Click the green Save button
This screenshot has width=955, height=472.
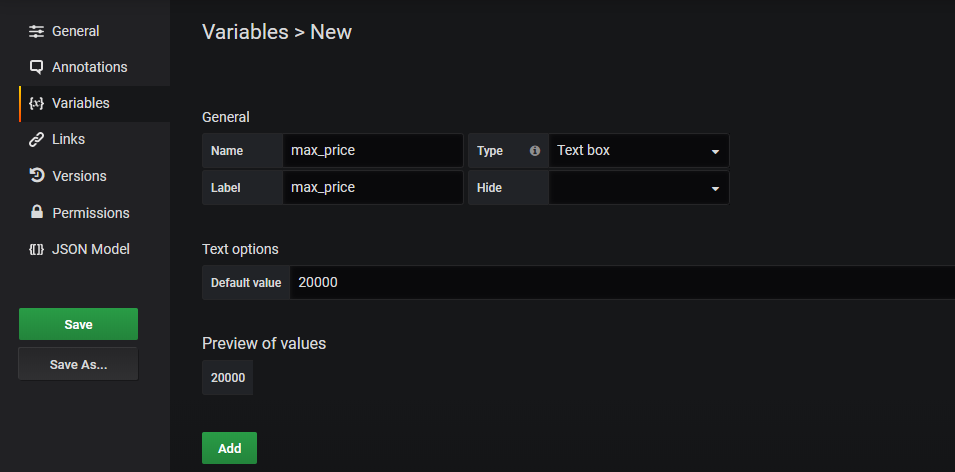point(79,324)
